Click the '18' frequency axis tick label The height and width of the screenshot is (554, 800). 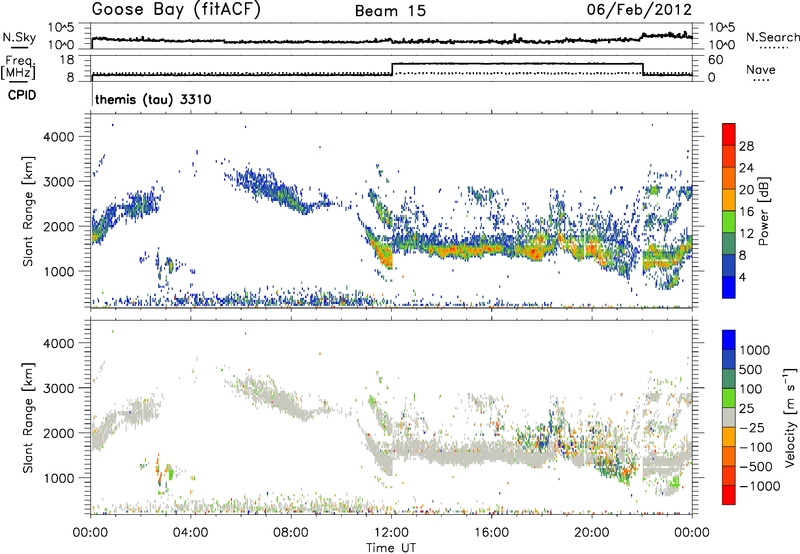click(x=66, y=60)
